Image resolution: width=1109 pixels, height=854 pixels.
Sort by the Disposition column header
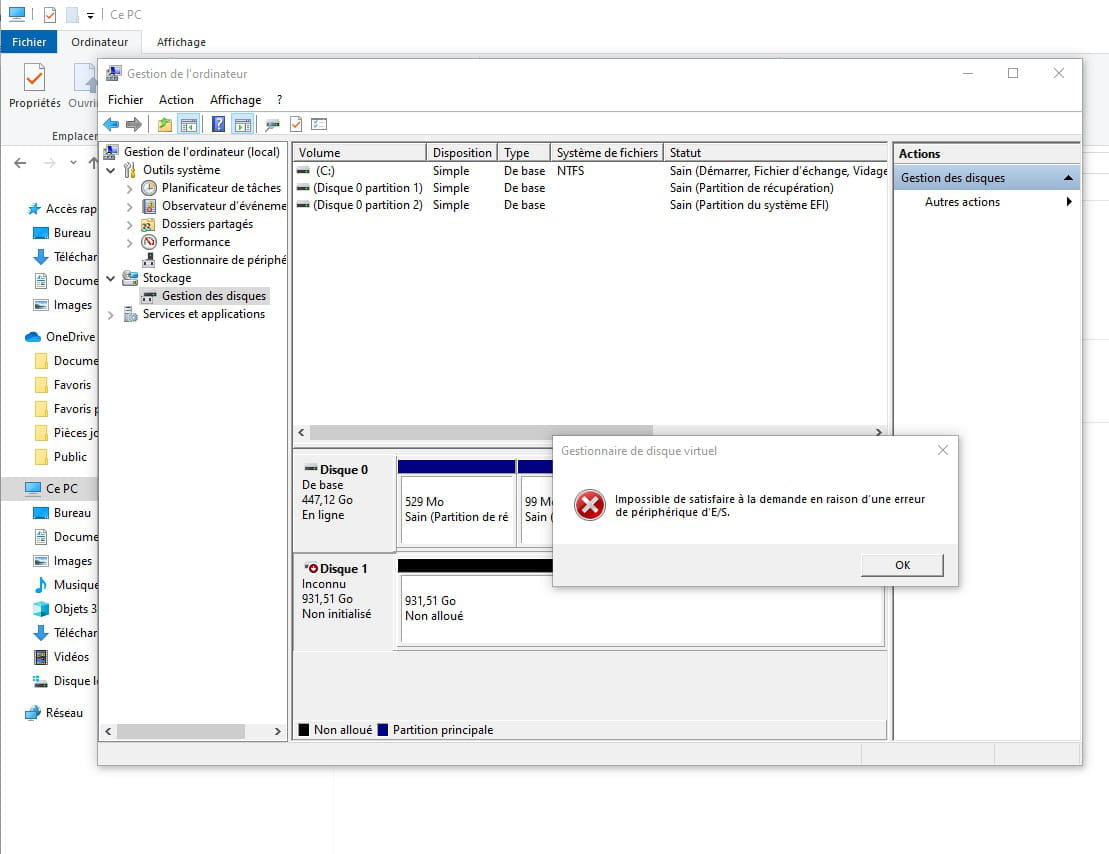(462, 153)
